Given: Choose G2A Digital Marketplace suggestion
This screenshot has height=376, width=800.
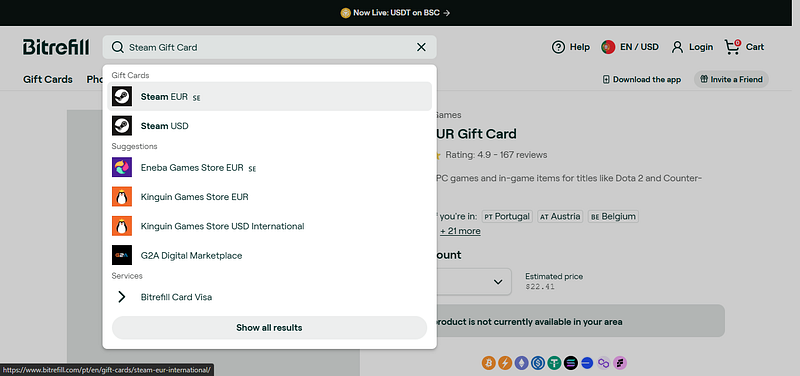Looking at the screenshot, I should (x=269, y=256).
